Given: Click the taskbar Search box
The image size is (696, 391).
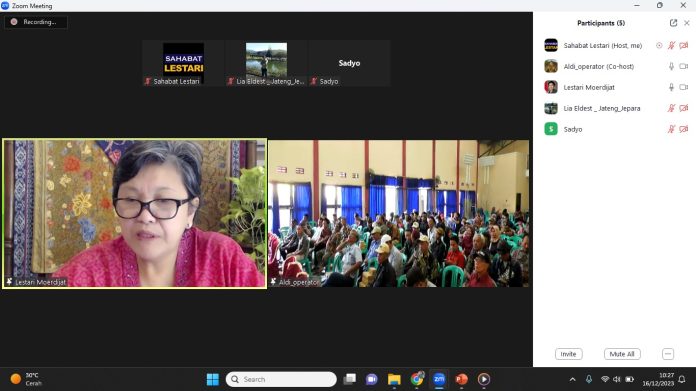Looking at the screenshot, I should 281,379.
